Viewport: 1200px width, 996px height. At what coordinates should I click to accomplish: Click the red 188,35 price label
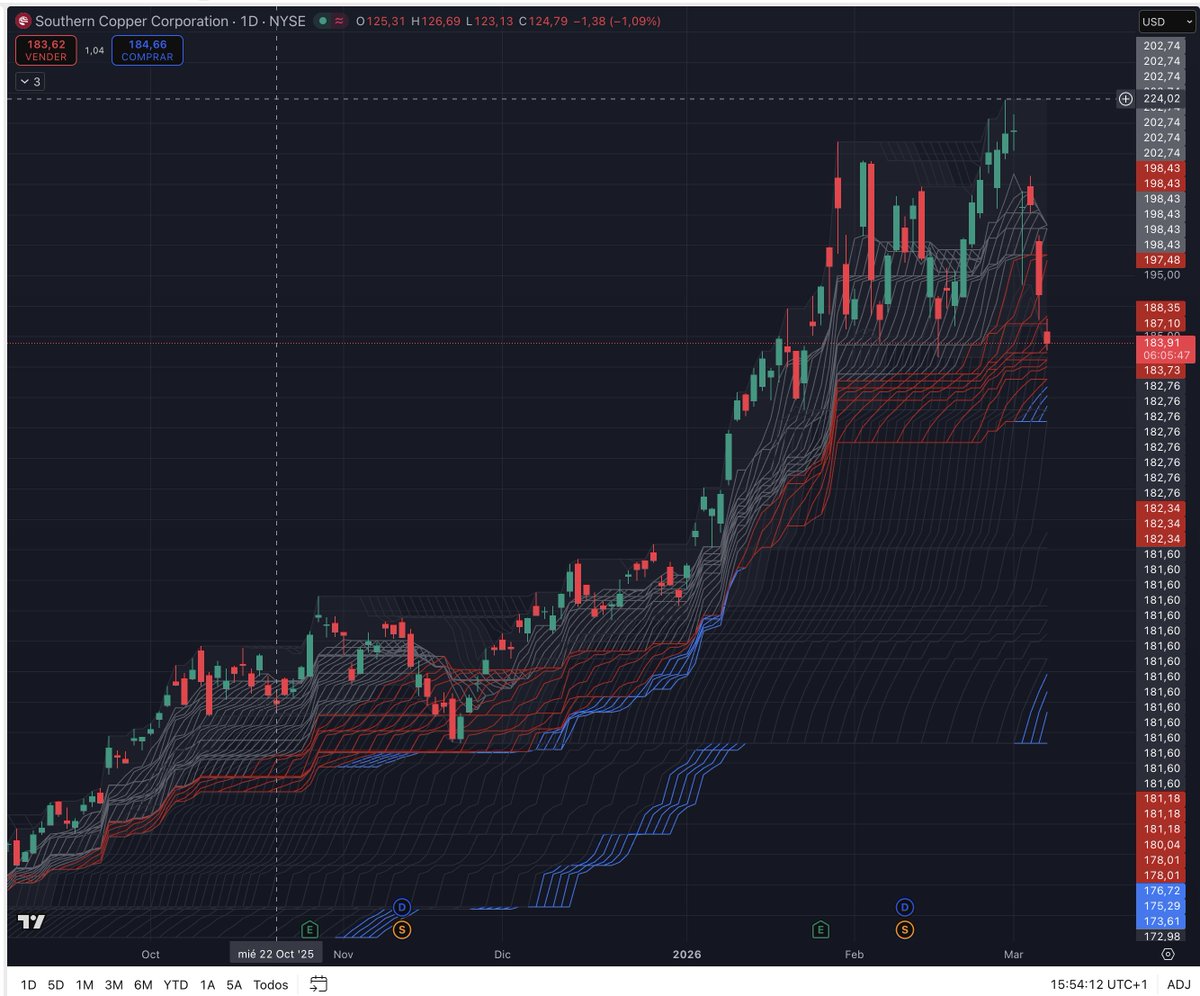1162,308
